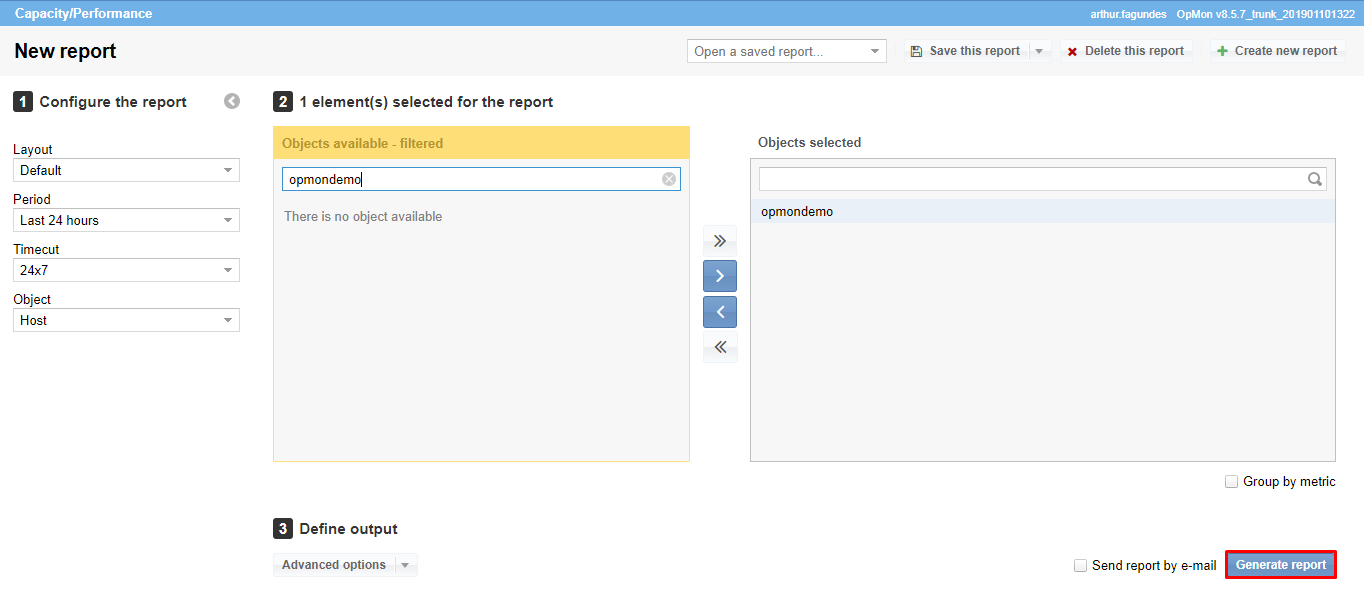The width and height of the screenshot is (1364, 595).
Task: Expand Save this report arrow menu
Action: [1039, 51]
